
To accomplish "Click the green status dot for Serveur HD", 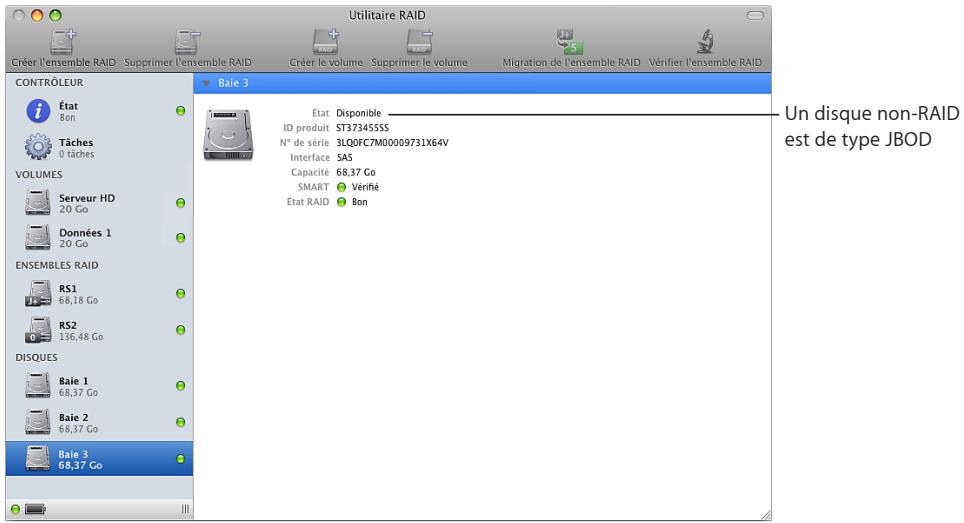I will [181, 203].
